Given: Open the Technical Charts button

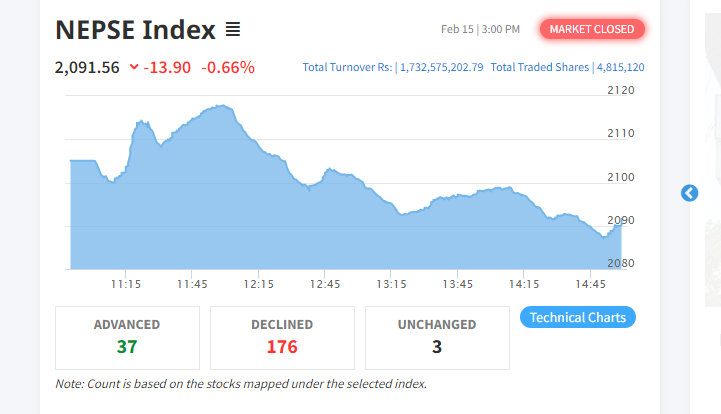Looking at the screenshot, I should (578, 317).
